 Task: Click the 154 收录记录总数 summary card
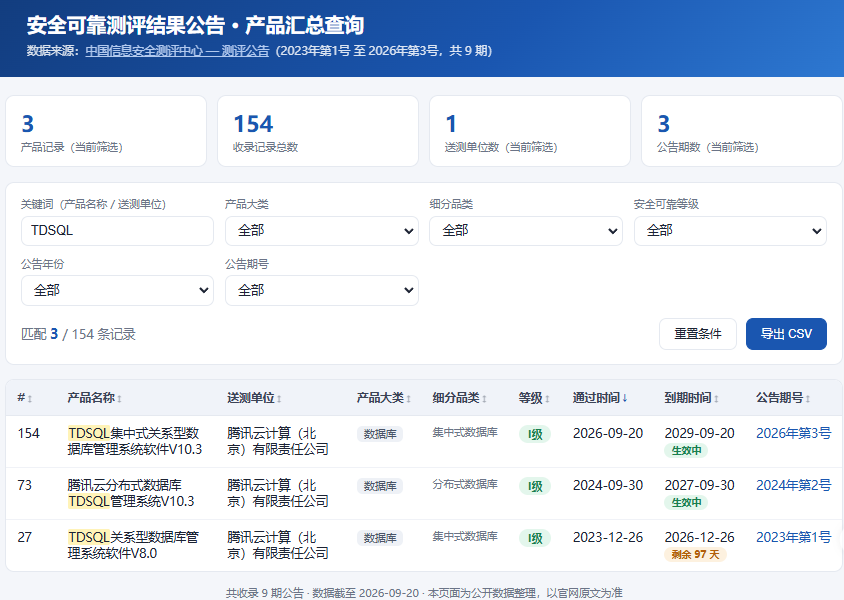[x=318, y=131]
